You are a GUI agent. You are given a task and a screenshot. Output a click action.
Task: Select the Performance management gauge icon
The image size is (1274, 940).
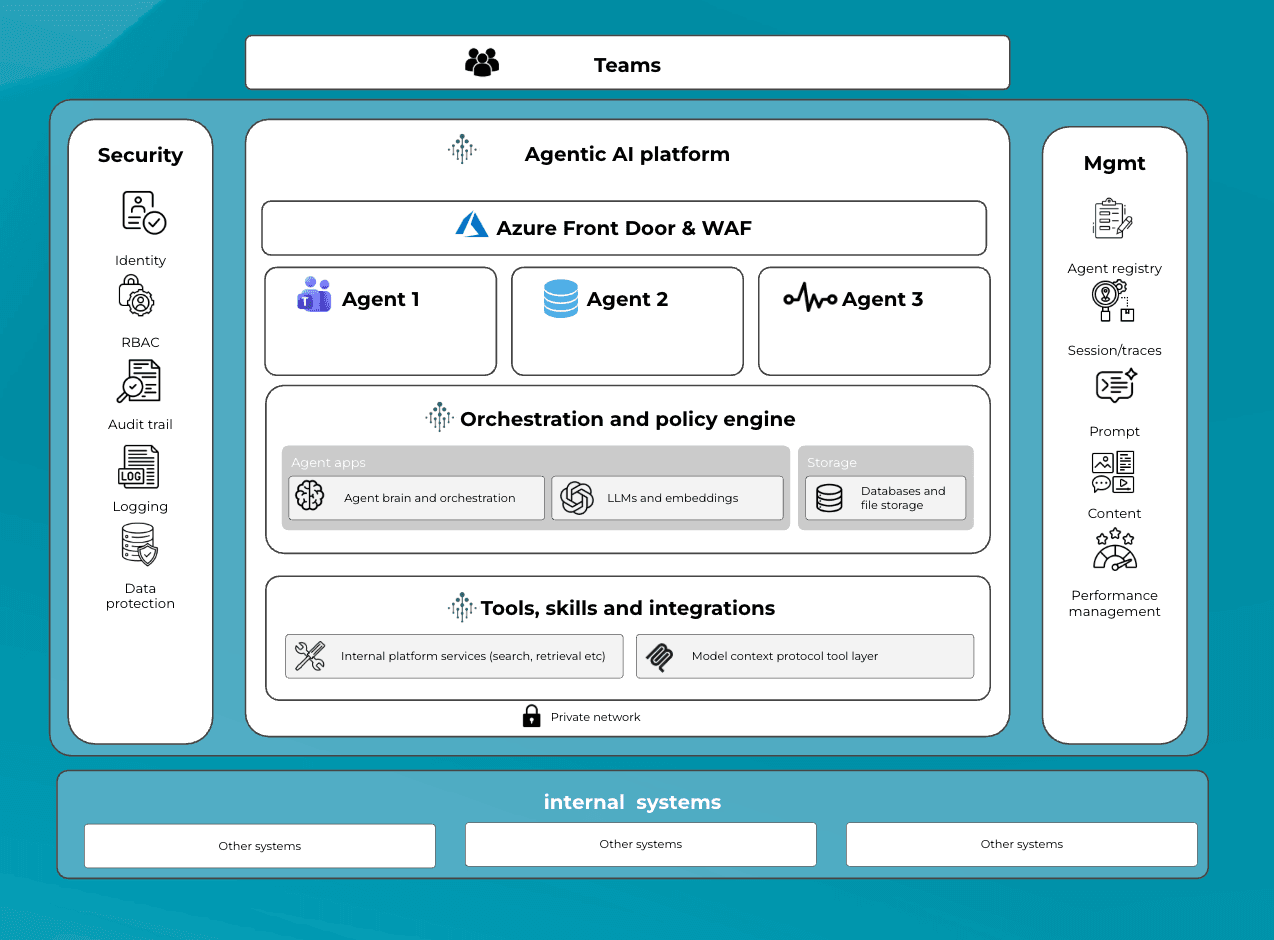click(x=1114, y=548)
